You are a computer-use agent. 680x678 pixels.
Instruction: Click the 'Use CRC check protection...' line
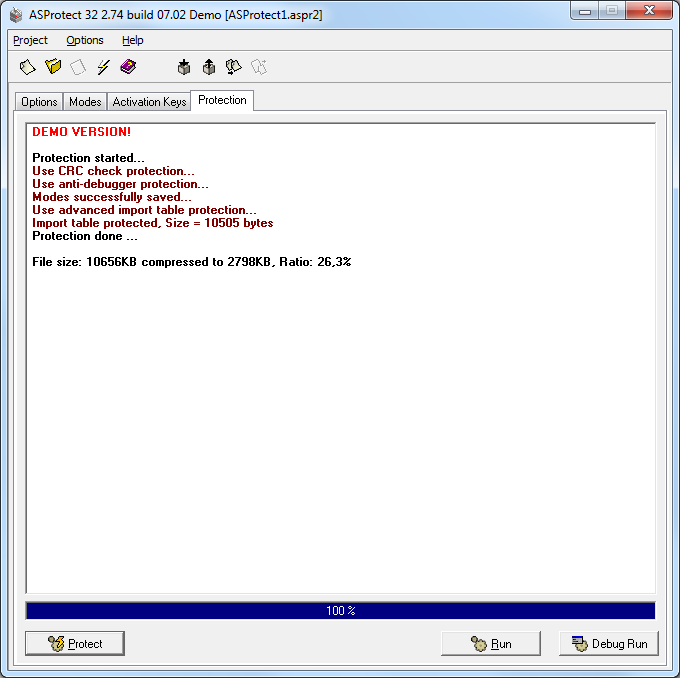tap(113, 171)
